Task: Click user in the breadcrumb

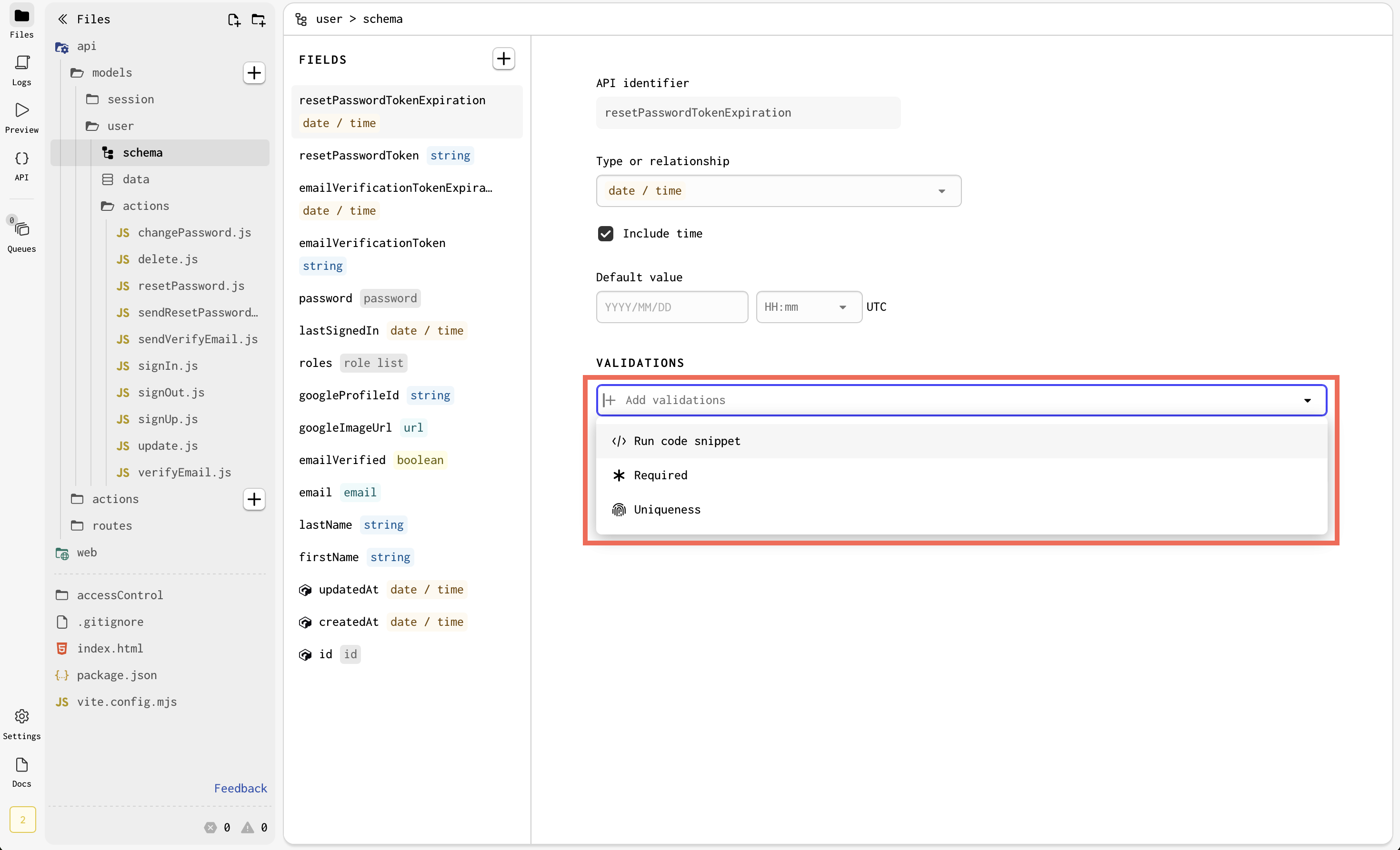Action: click(329, 20)
